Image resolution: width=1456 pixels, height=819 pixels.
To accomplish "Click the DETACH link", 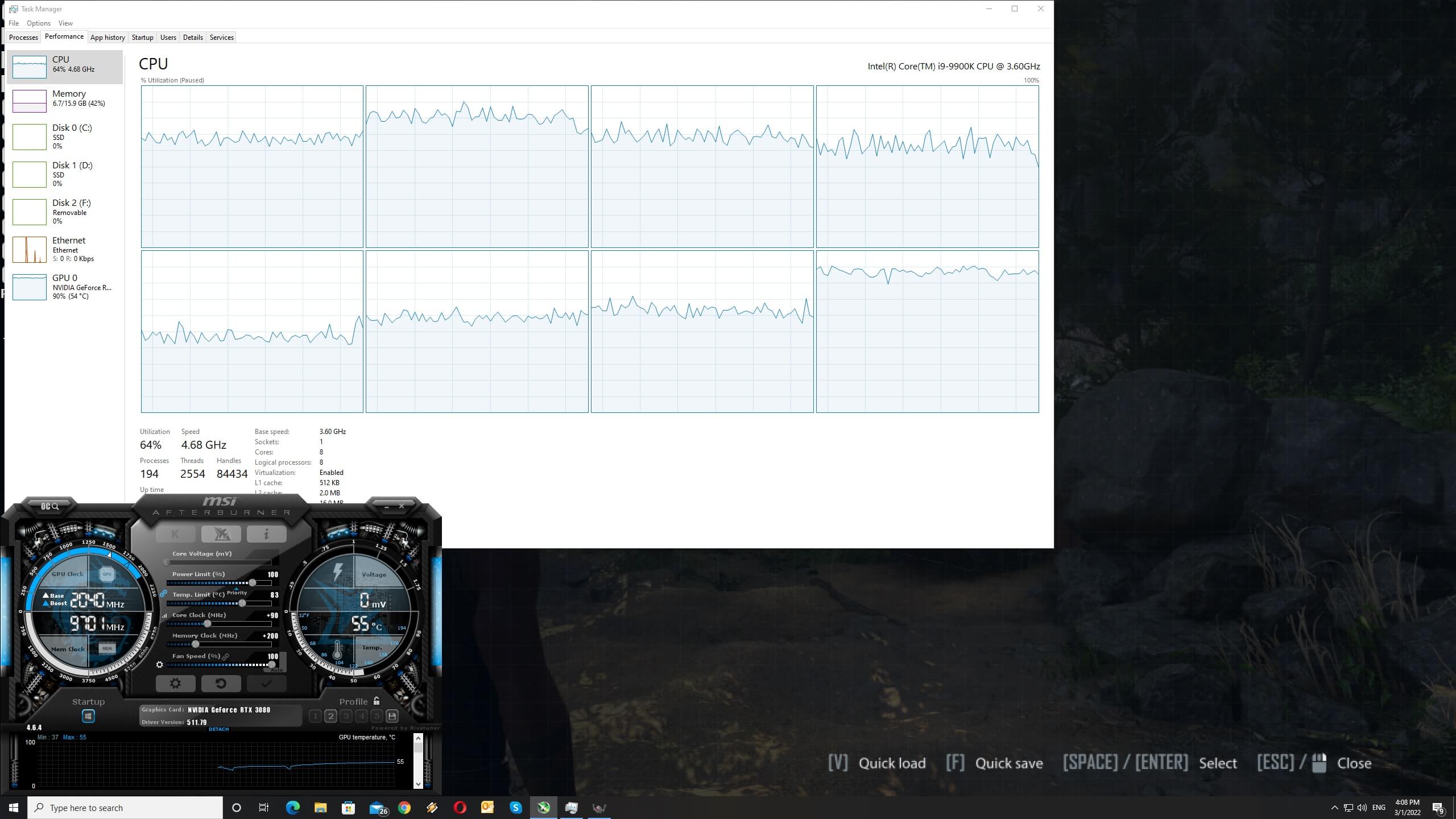I will pyautogui.click(x=218, y=729).
